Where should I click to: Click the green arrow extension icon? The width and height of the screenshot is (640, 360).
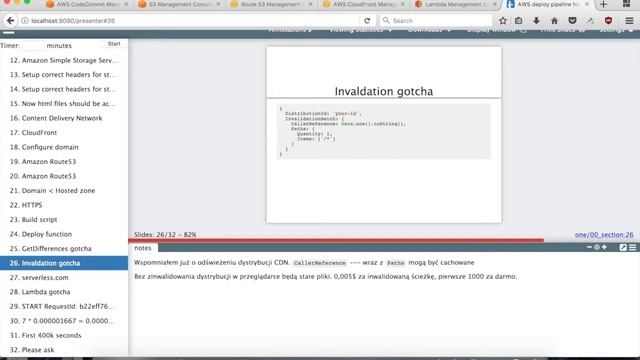[590, 20]
